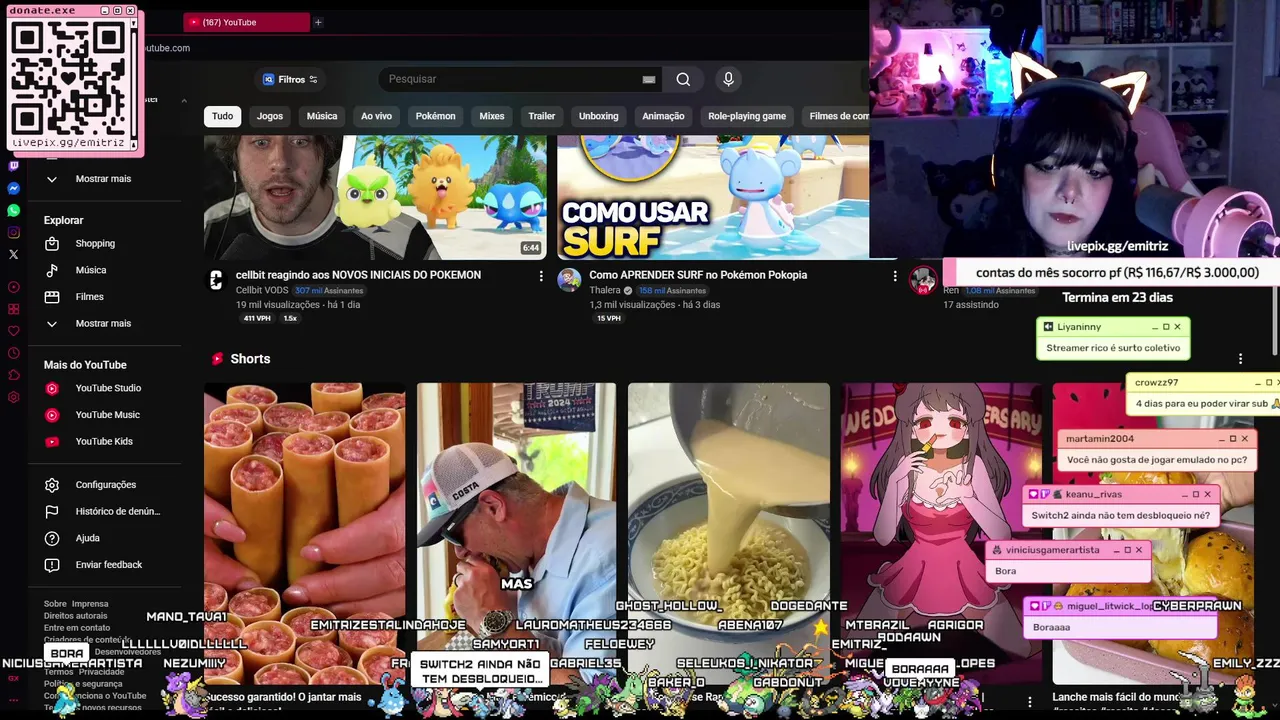Open browser settings gear in sidebar

[x=13, y=397]
